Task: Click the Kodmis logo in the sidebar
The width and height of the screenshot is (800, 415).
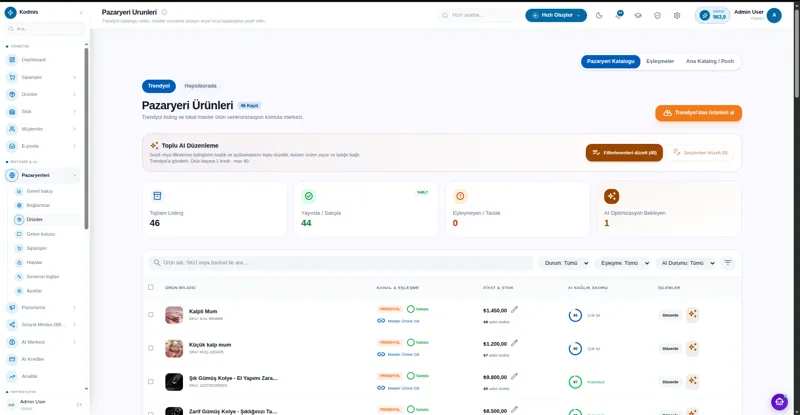Action: (x=11, y=12)
